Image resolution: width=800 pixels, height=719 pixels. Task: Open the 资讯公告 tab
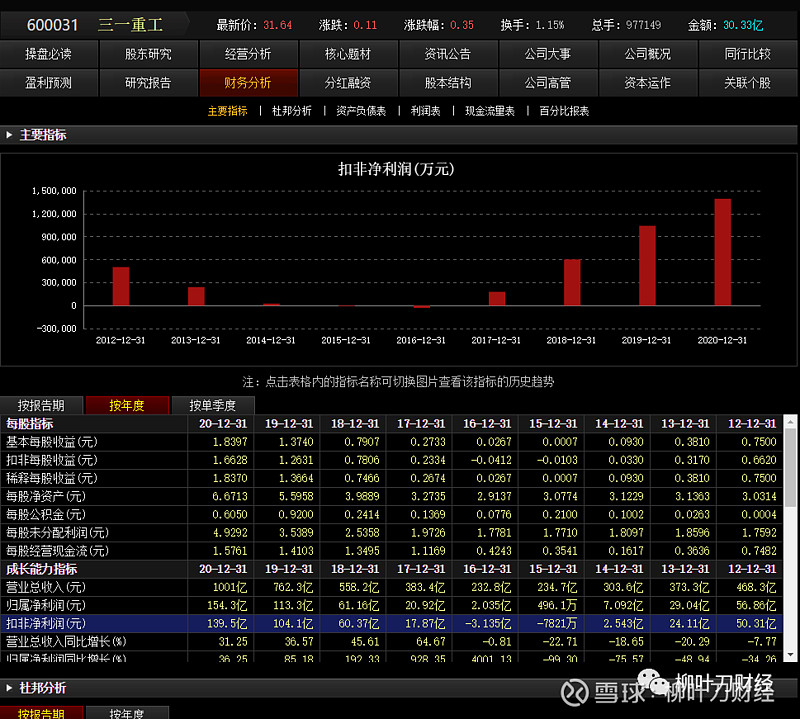(448, 54)
